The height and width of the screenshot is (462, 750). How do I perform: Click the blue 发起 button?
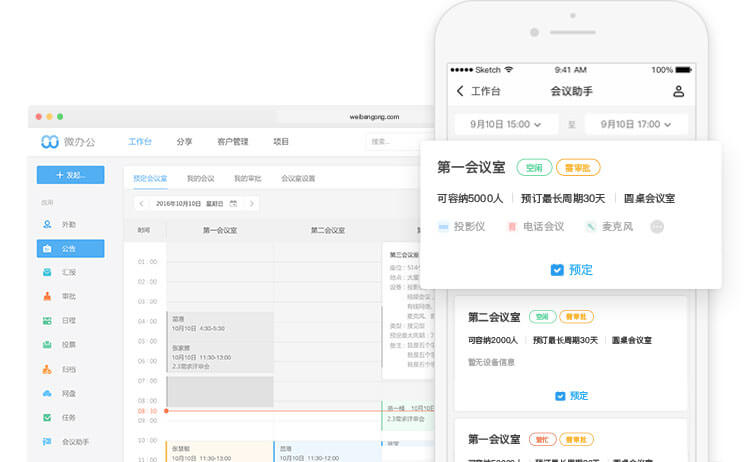(70, 175)
